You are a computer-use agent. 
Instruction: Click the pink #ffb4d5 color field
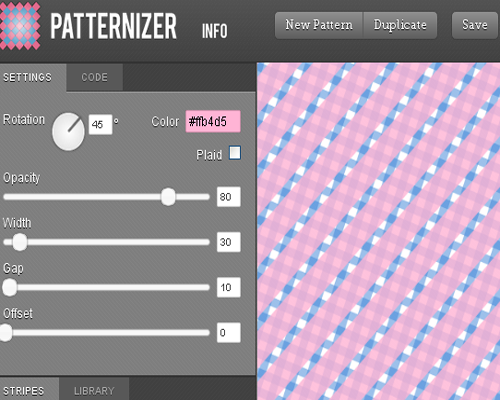tap(213, 122)
